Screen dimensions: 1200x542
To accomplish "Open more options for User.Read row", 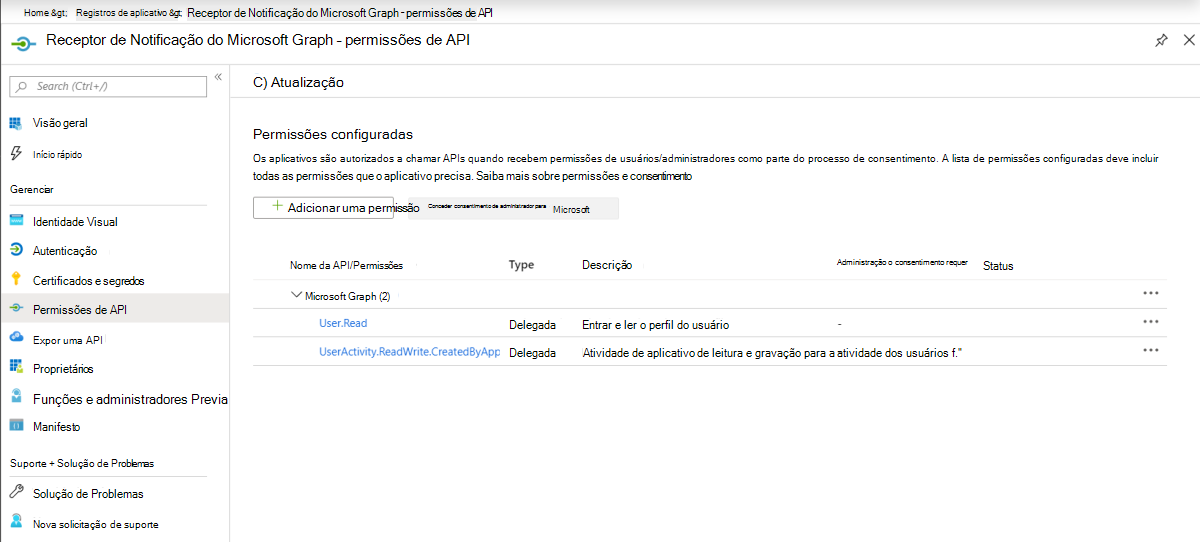I will pos(1150,322).
